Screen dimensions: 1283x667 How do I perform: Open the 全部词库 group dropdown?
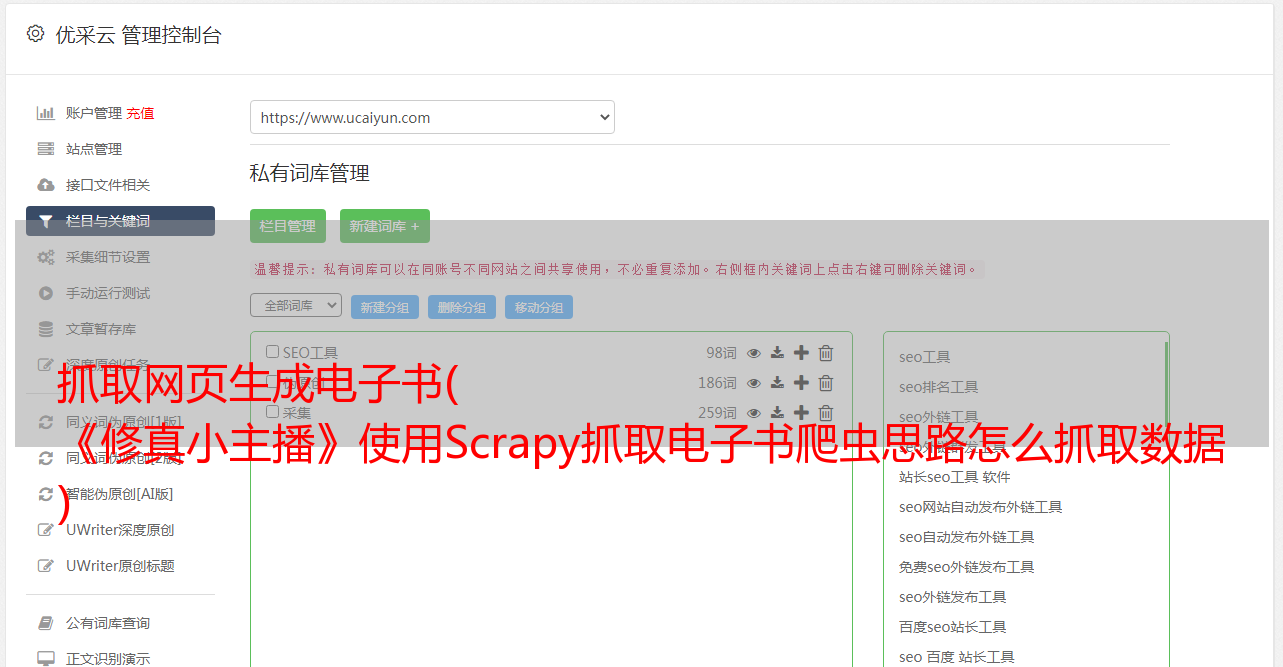coord(296,305)
